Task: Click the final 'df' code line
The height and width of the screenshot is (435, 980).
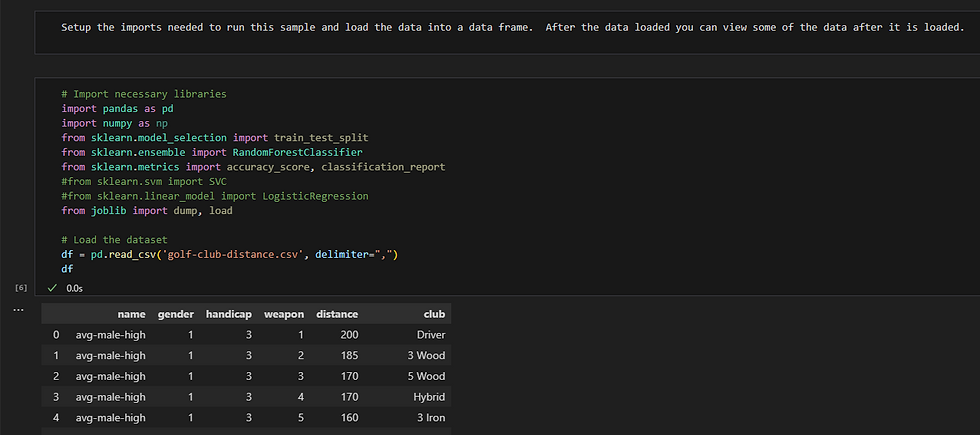Action: (x=67, y=269)
